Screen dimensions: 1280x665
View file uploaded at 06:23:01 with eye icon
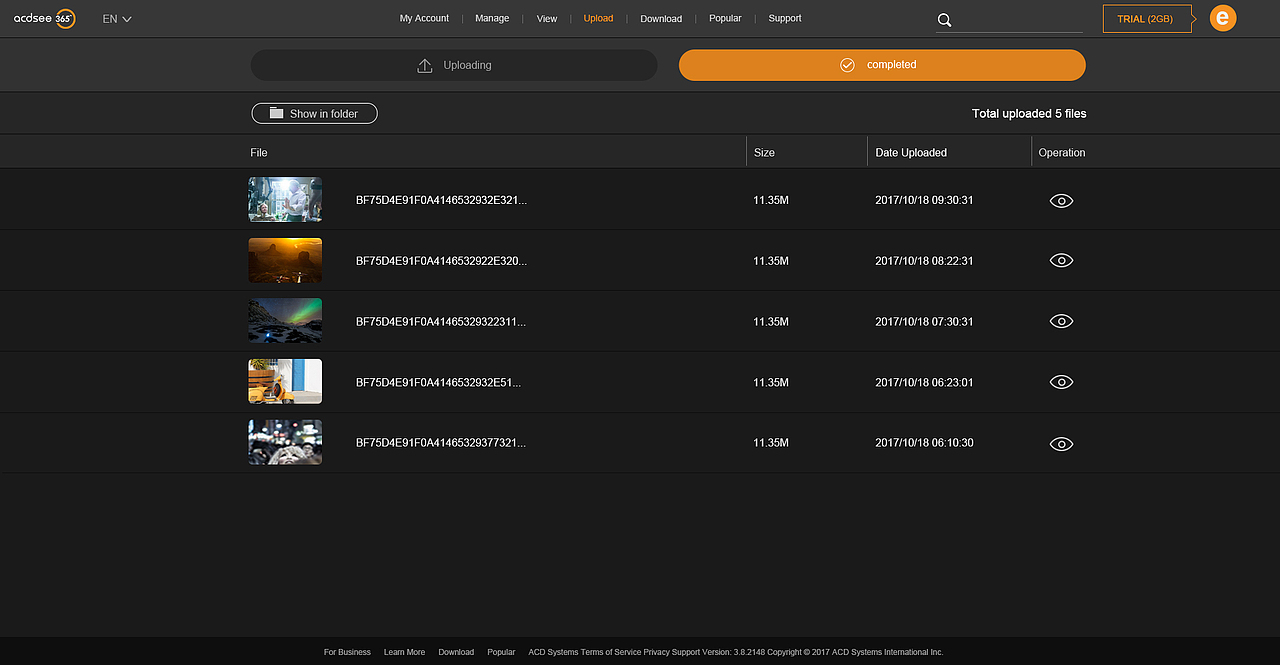click(x=1061, y=382)
